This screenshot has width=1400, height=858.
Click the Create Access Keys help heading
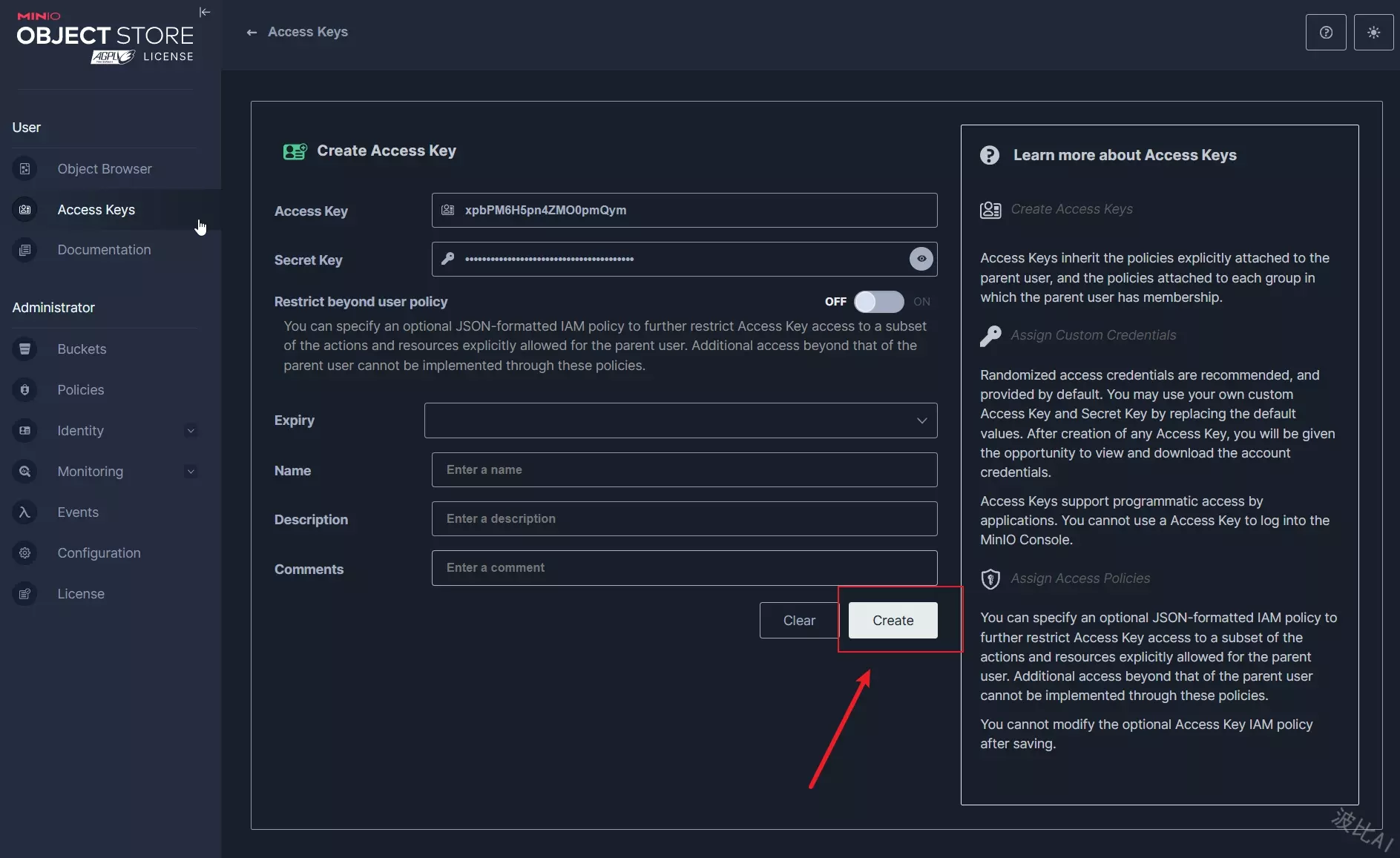(x=1071, y=209)
